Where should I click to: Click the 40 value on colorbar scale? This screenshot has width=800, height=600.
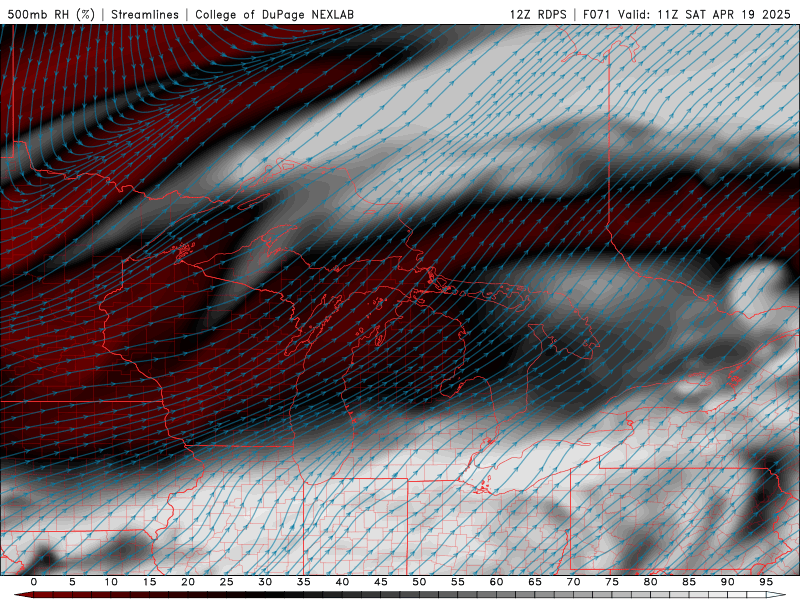point(342,582)
